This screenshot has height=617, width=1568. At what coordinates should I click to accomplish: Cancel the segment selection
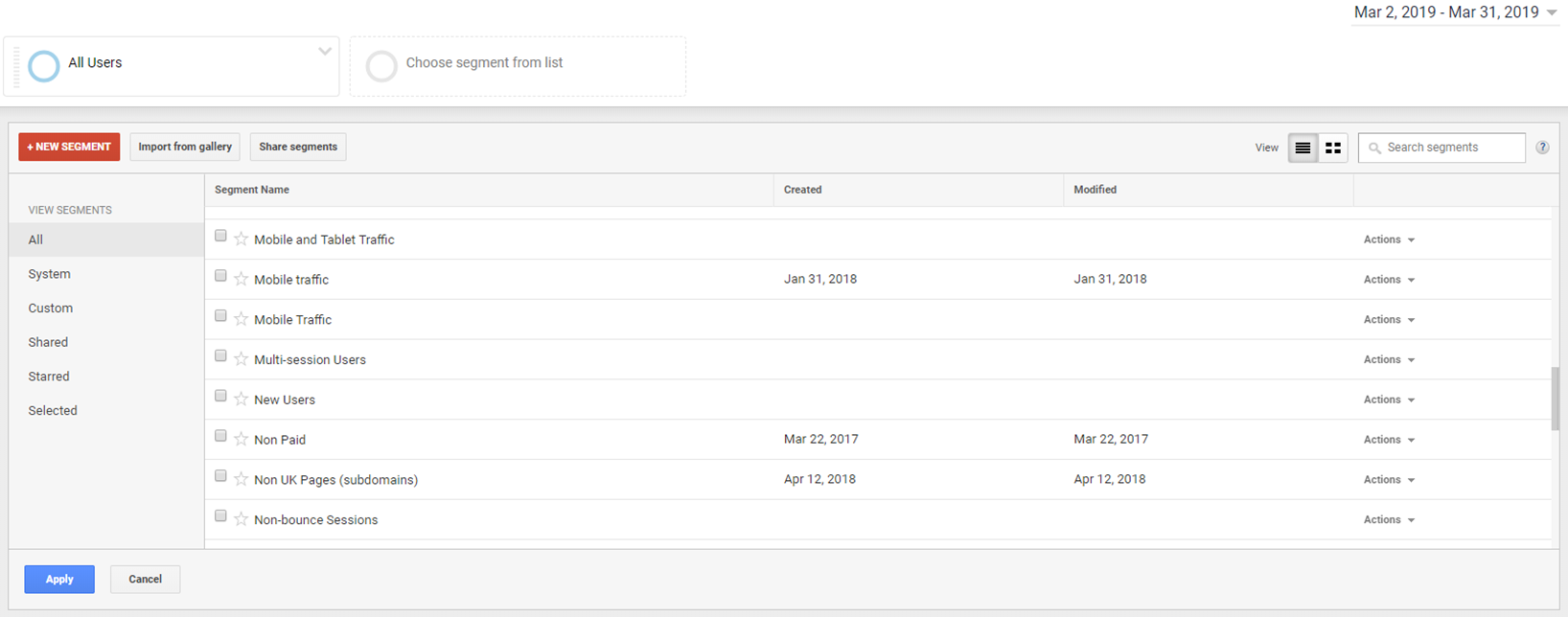click(145, 579)
